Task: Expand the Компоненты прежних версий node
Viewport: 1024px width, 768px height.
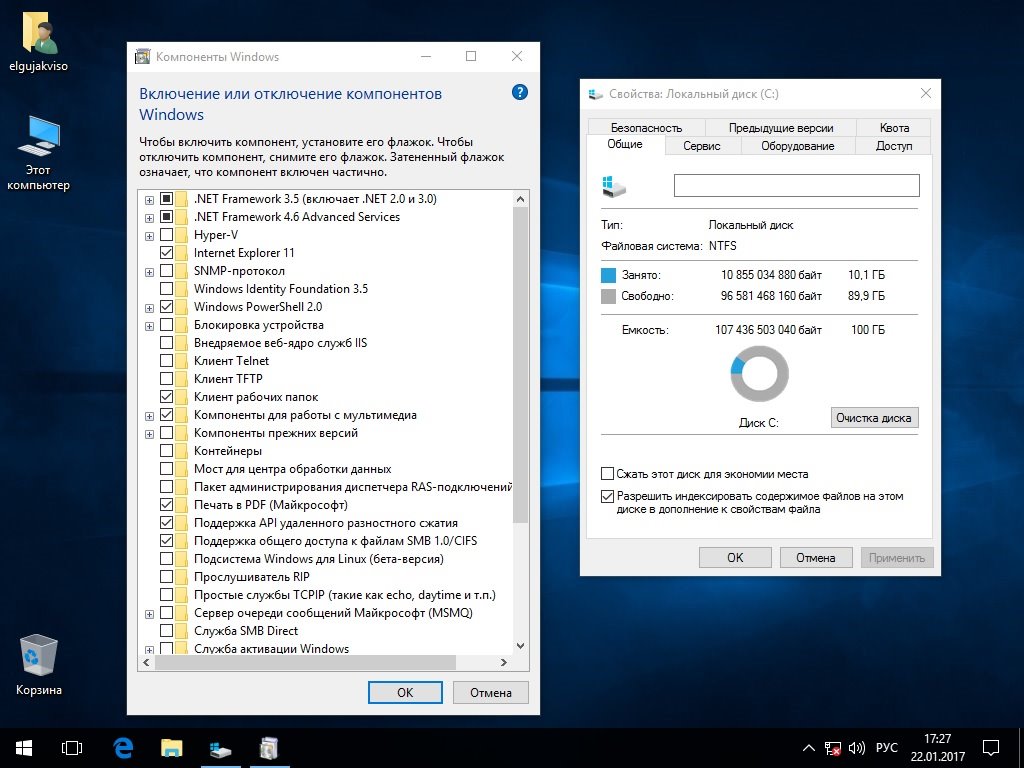Action: click(149, 433)
